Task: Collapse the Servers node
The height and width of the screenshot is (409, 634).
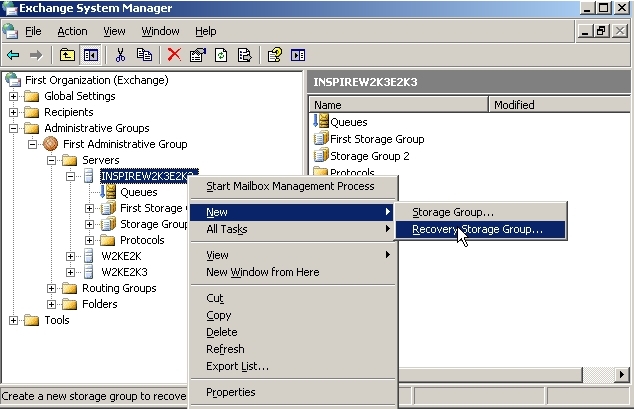Action: (51, 160)
